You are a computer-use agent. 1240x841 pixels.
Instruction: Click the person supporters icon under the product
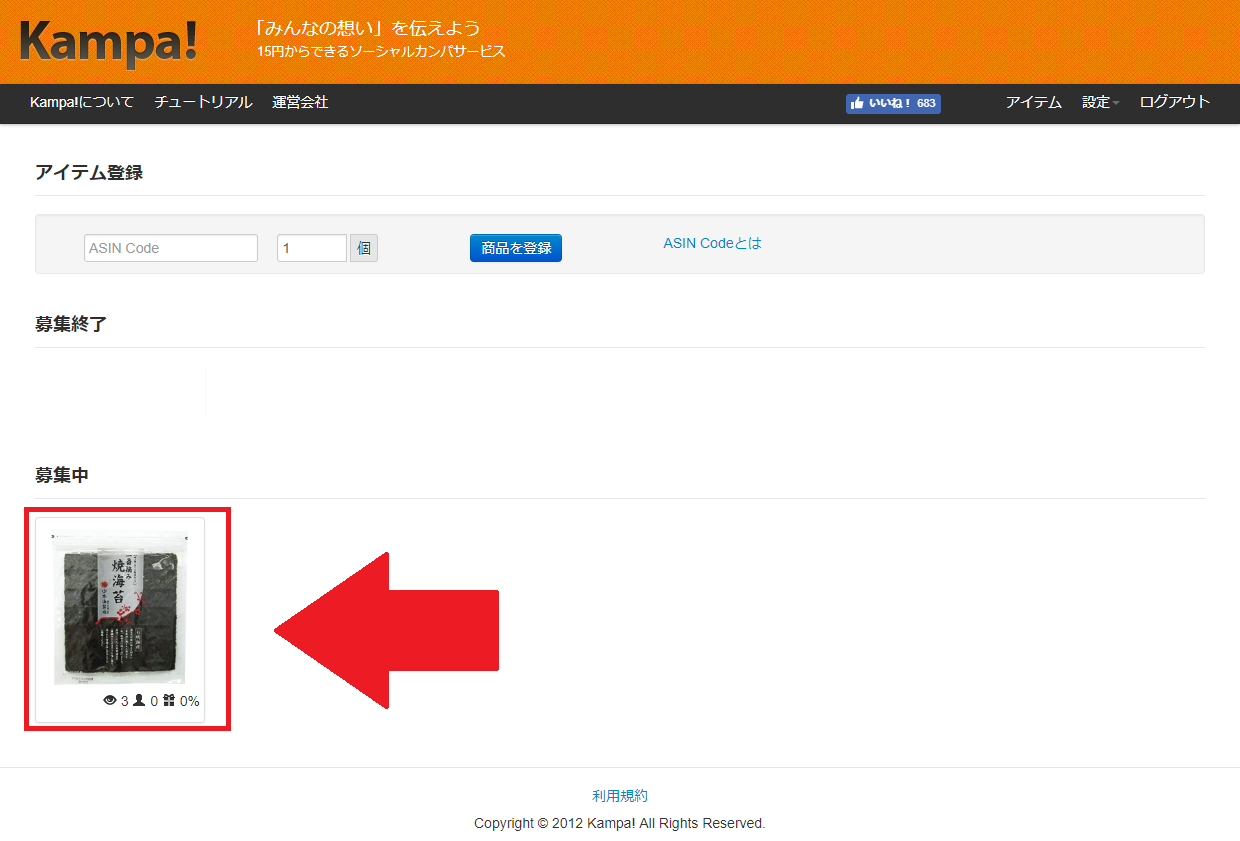(139, 701)
